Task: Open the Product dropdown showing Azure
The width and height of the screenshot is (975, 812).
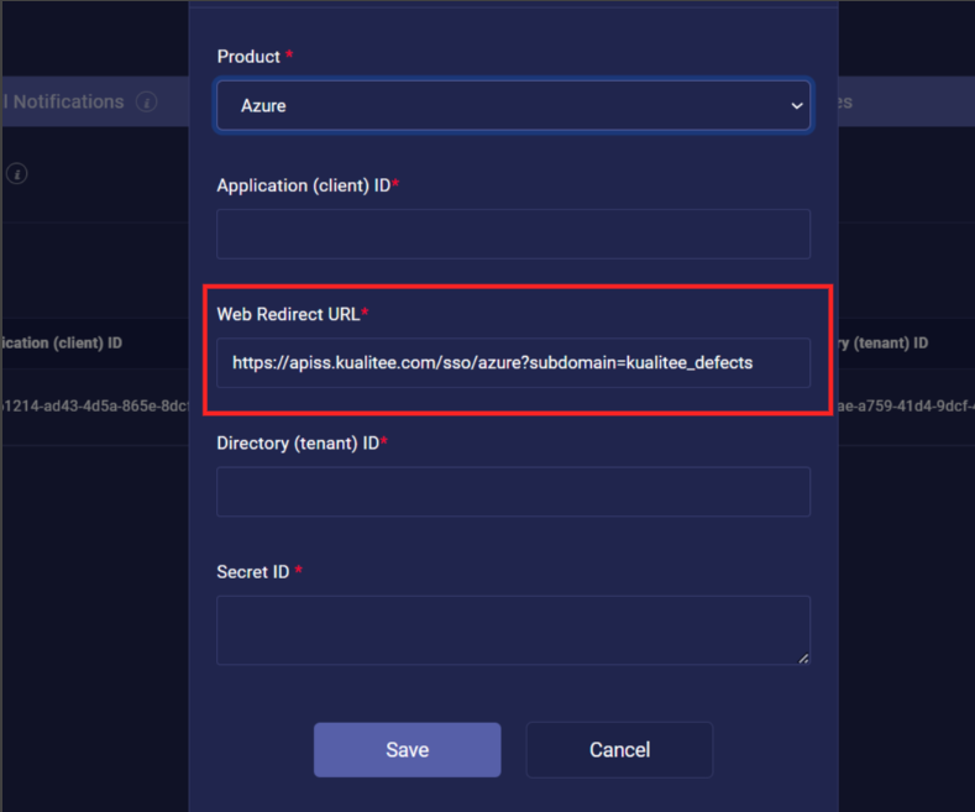Action: pyautogui.click(x=514, y=105)
